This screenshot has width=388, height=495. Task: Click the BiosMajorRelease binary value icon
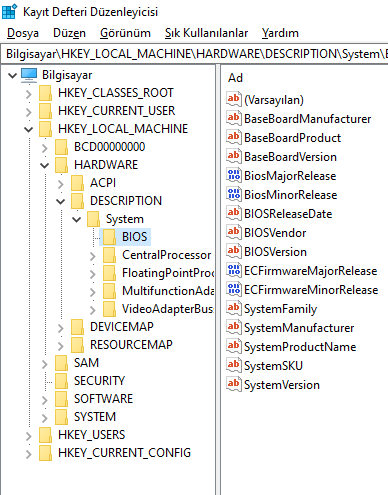(234, 175)
